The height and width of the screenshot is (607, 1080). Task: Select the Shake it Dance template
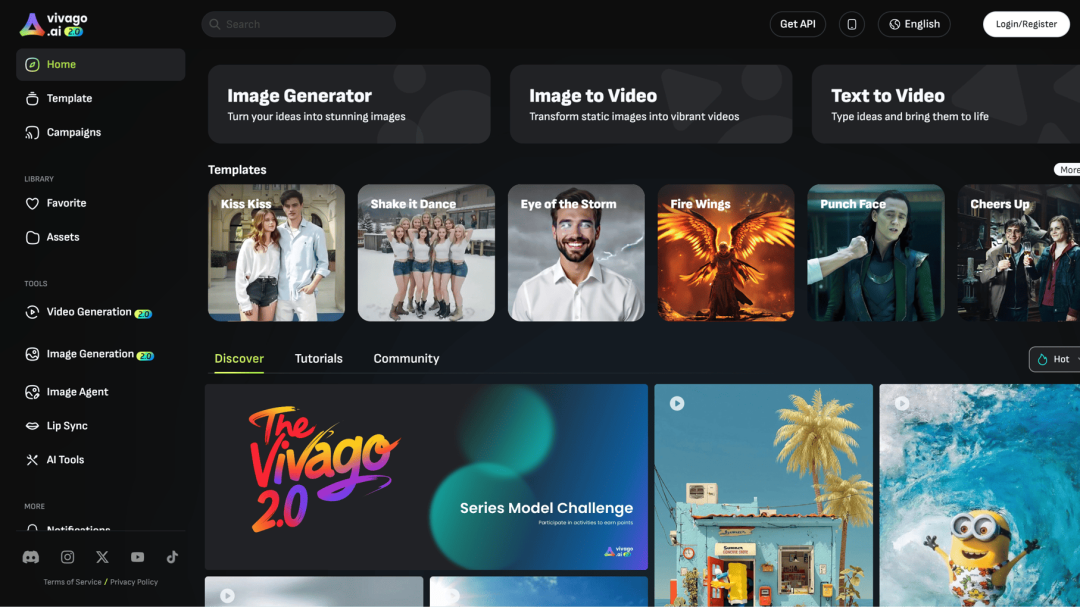pyautogui.click(x=426, y=253)
